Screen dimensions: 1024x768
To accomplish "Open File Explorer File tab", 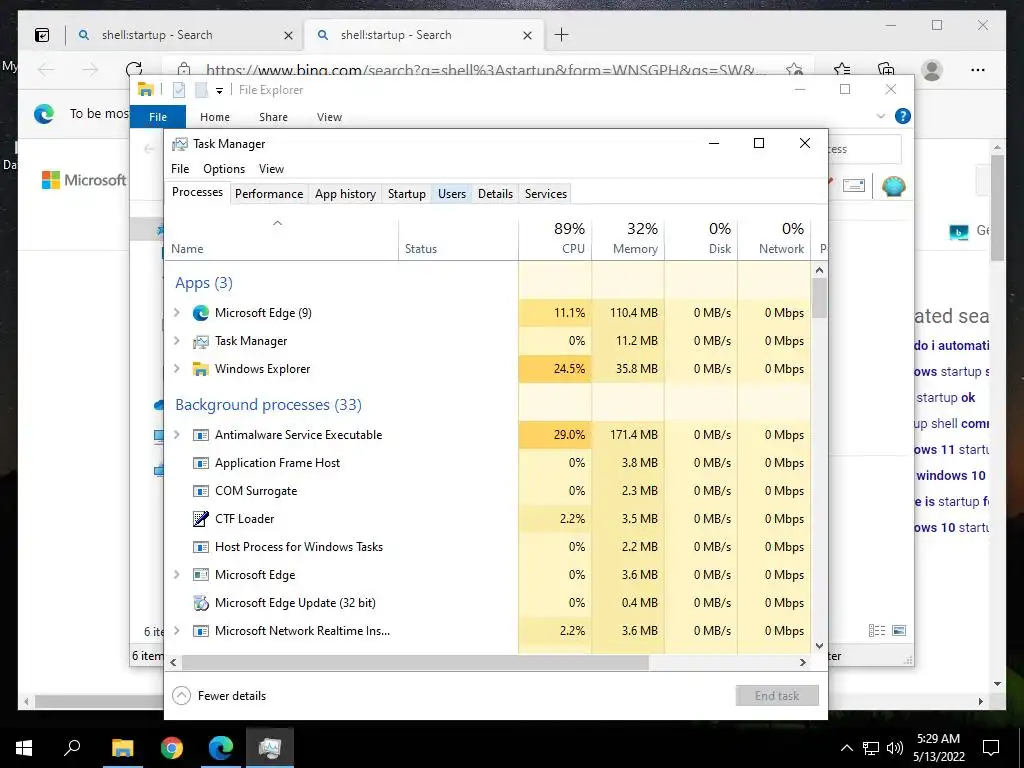I will [x=158, y=117].
